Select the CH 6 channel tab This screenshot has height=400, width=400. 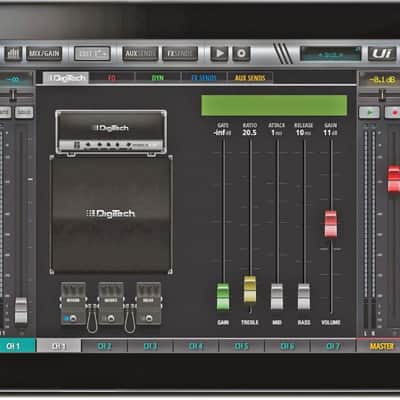click(287, 346)
